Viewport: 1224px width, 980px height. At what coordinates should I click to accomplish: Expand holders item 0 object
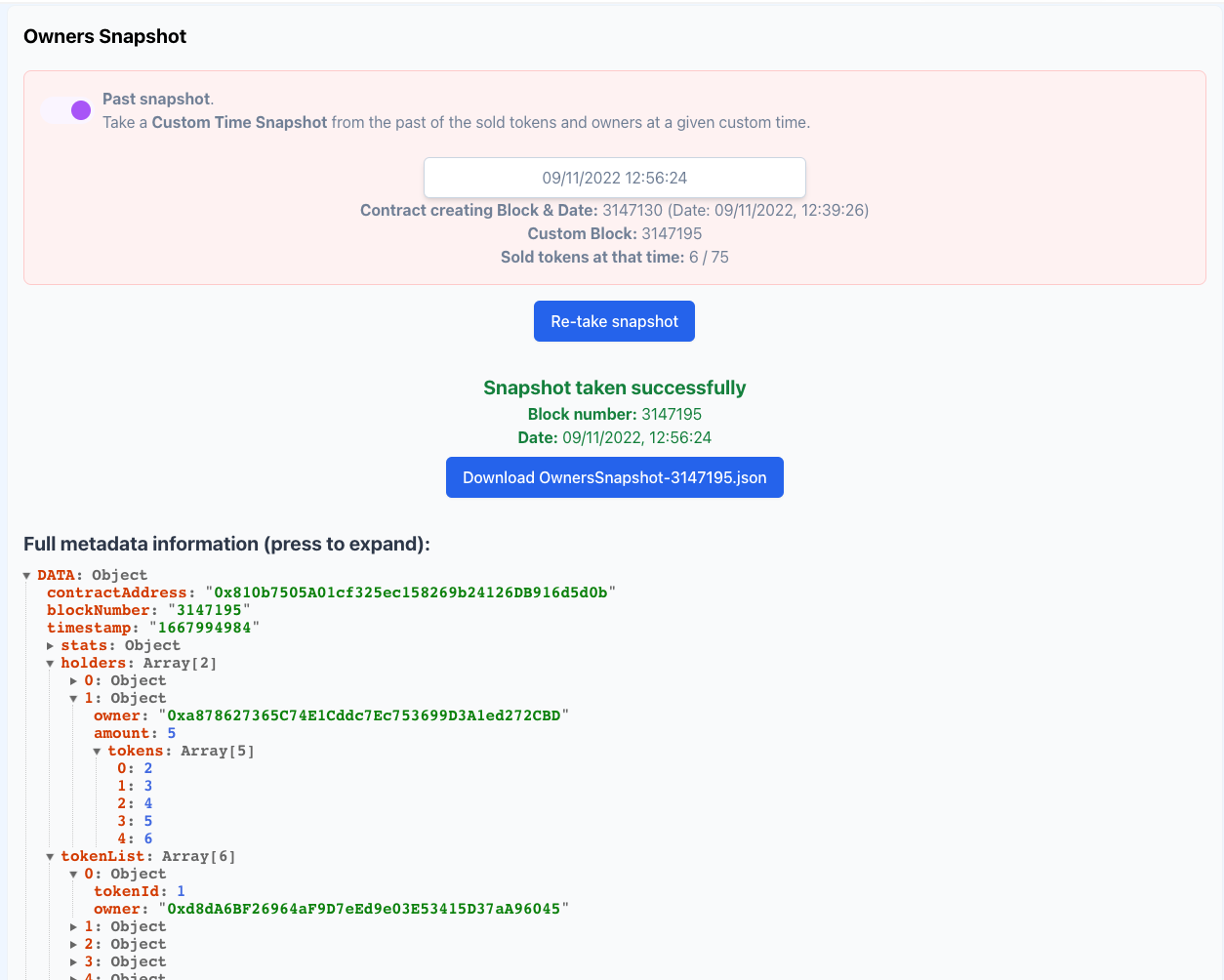pos(74,681)
